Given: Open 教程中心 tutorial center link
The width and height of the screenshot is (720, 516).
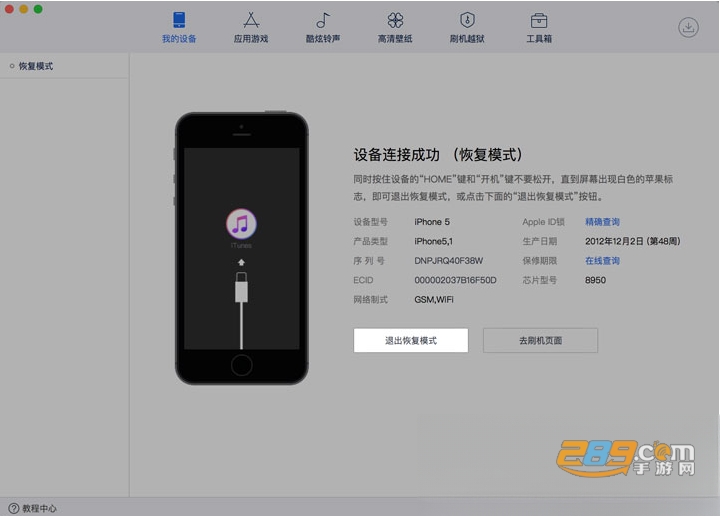Looking at the screenshot, I should pos(39,508).
